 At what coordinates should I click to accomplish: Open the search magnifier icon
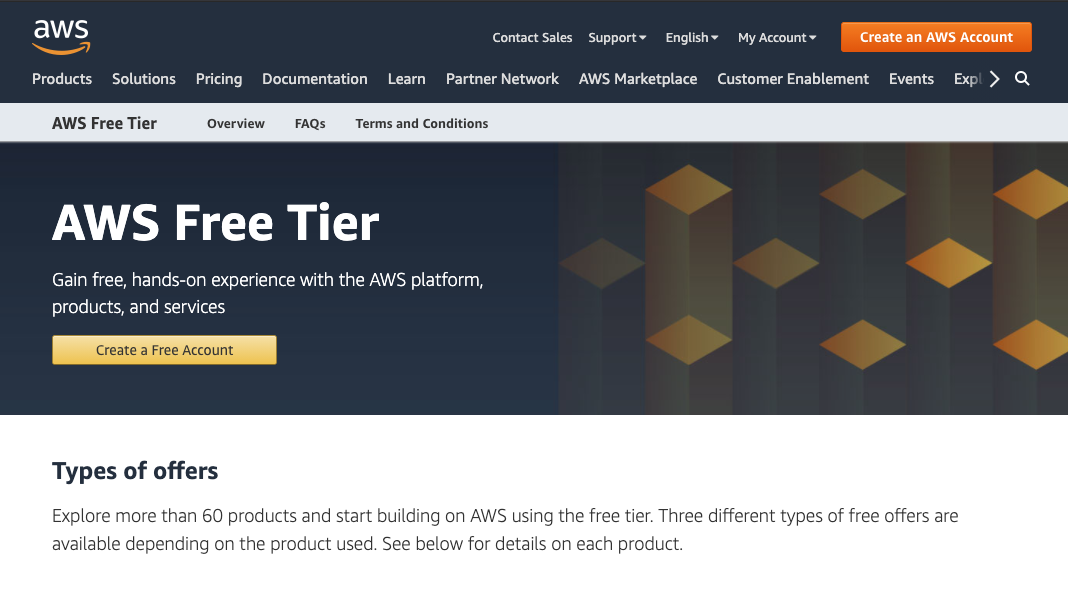point(1022,79)
